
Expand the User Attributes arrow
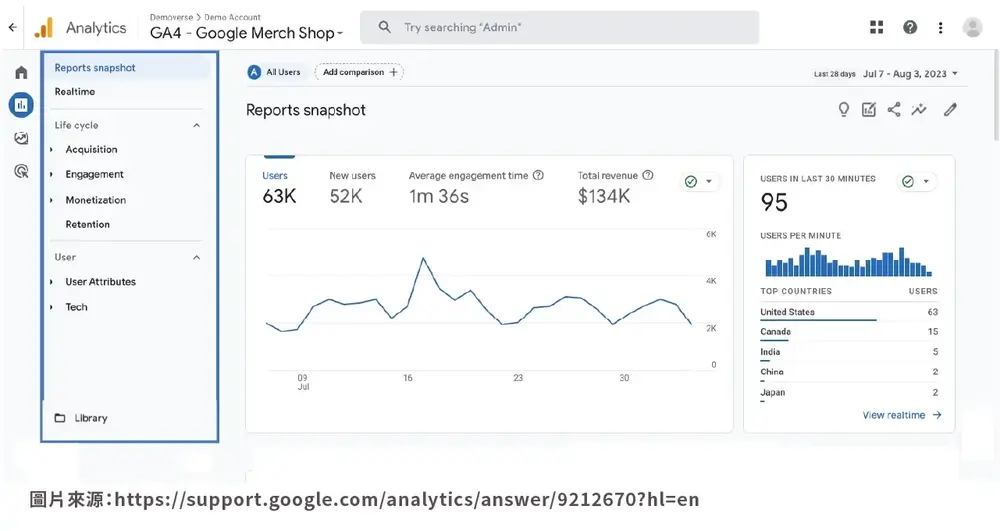pos(52,282)
